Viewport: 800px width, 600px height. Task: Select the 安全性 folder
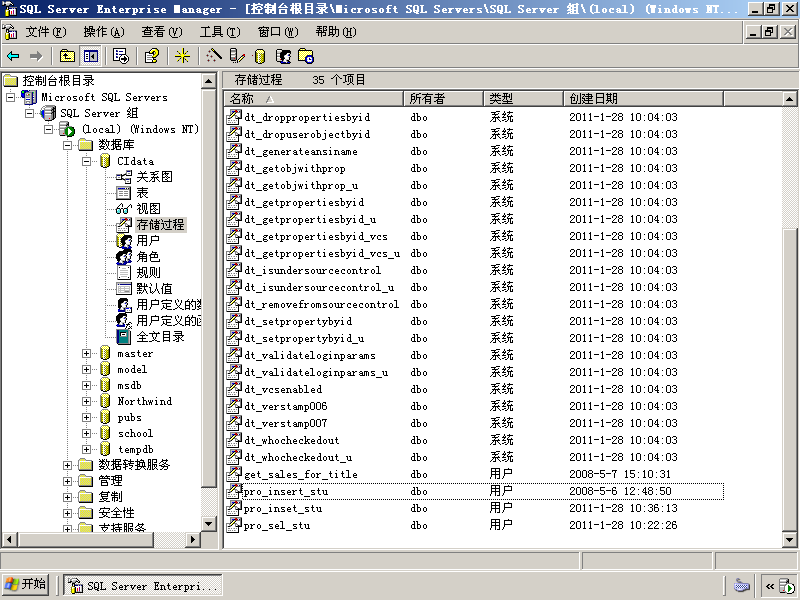tap(116, 513)
